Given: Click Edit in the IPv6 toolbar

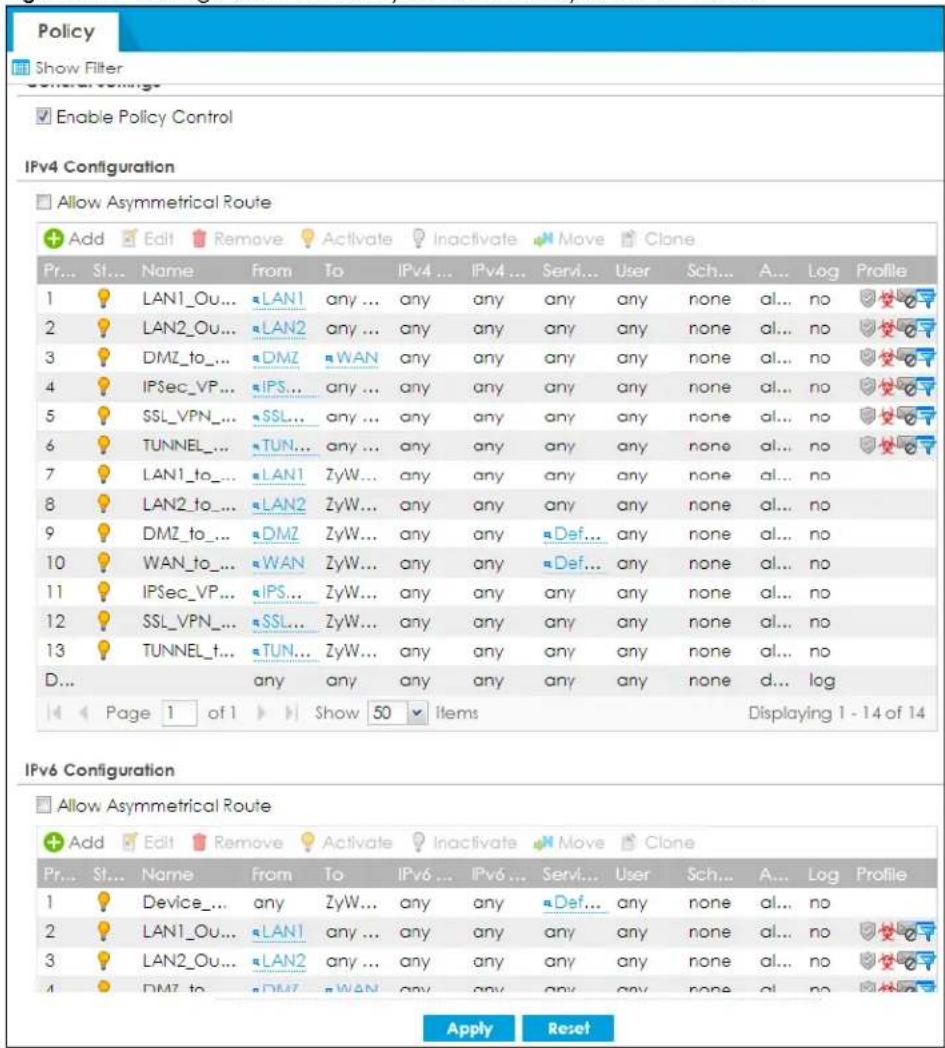Looking at the screenshot, I should click(148, 842).
